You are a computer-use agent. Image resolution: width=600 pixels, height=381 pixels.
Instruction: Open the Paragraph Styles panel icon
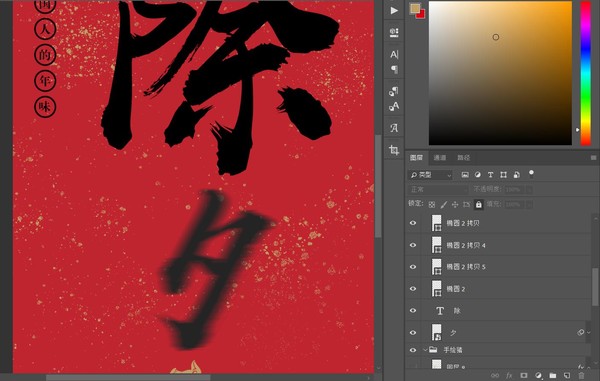point(394,91)
